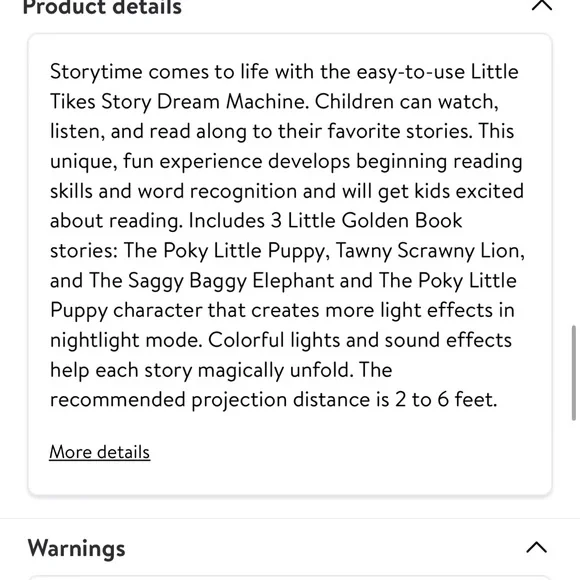Collapse the Product details section chevron
Screen dimensions: 580x580
tap(542, 5)
